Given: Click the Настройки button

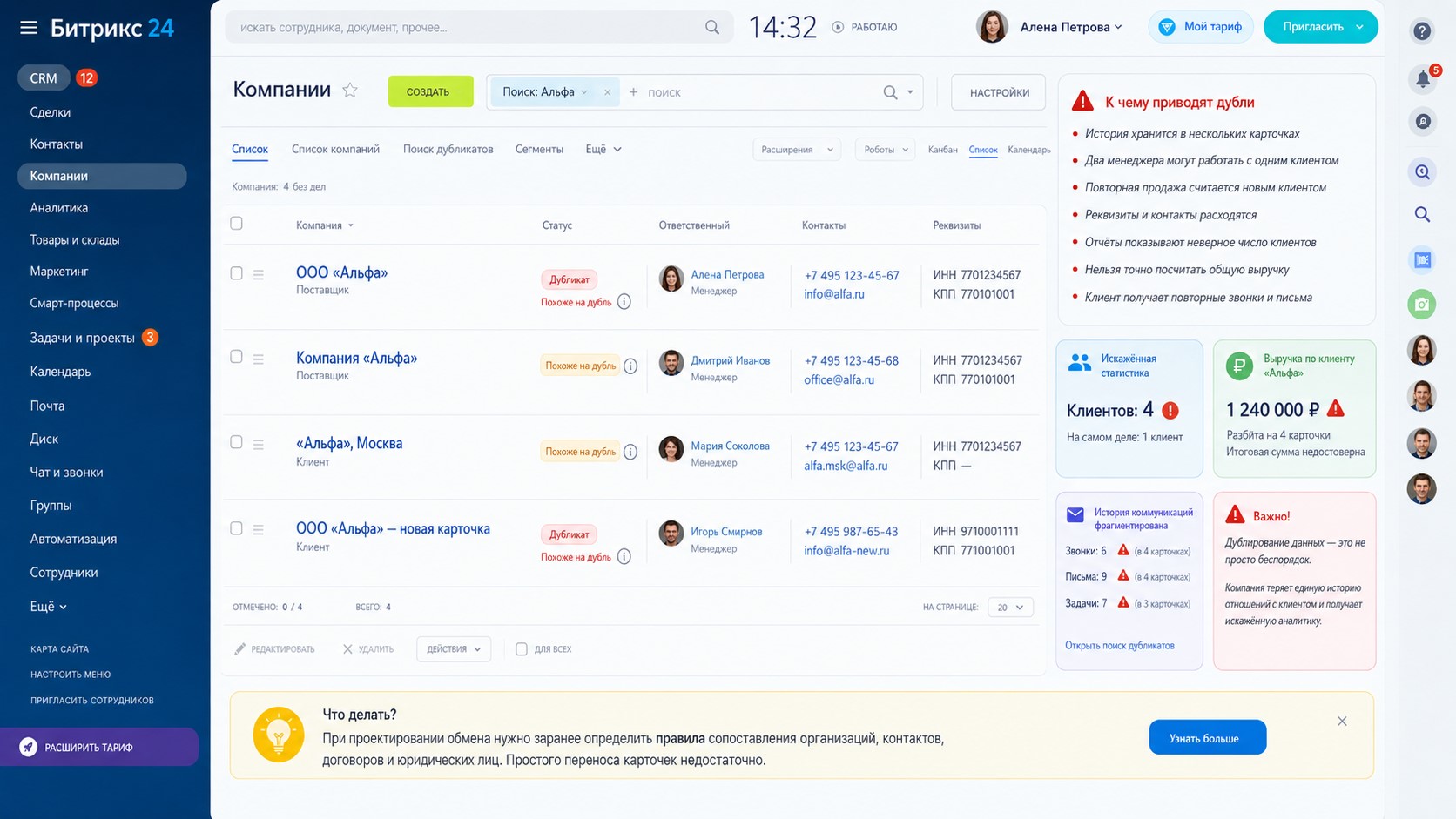Looking at the screenshot, I should (999, 92).
